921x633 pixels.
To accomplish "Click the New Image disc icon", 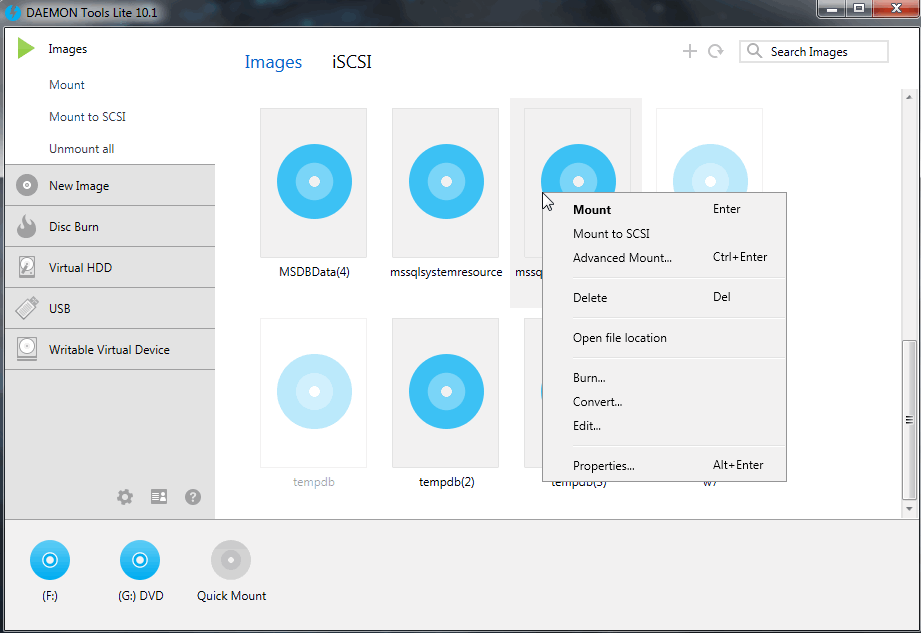I will 26,185.
